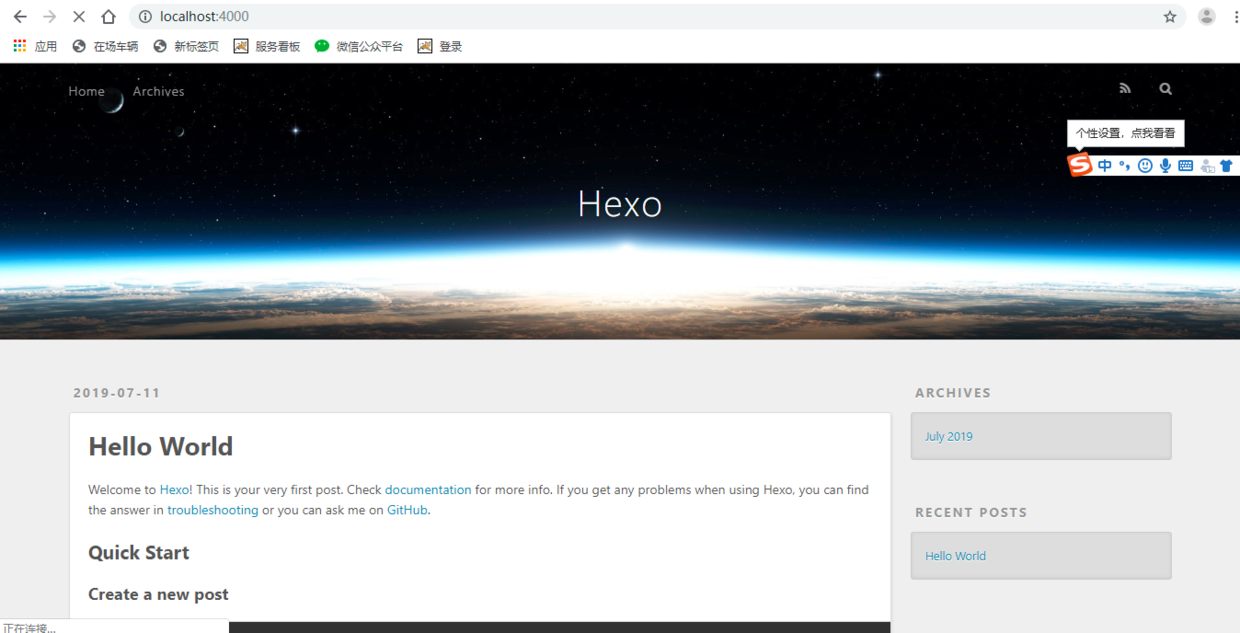1240x633 pixels.
Task: Go to the browser home page icon
Action: (x=108, y=17)
